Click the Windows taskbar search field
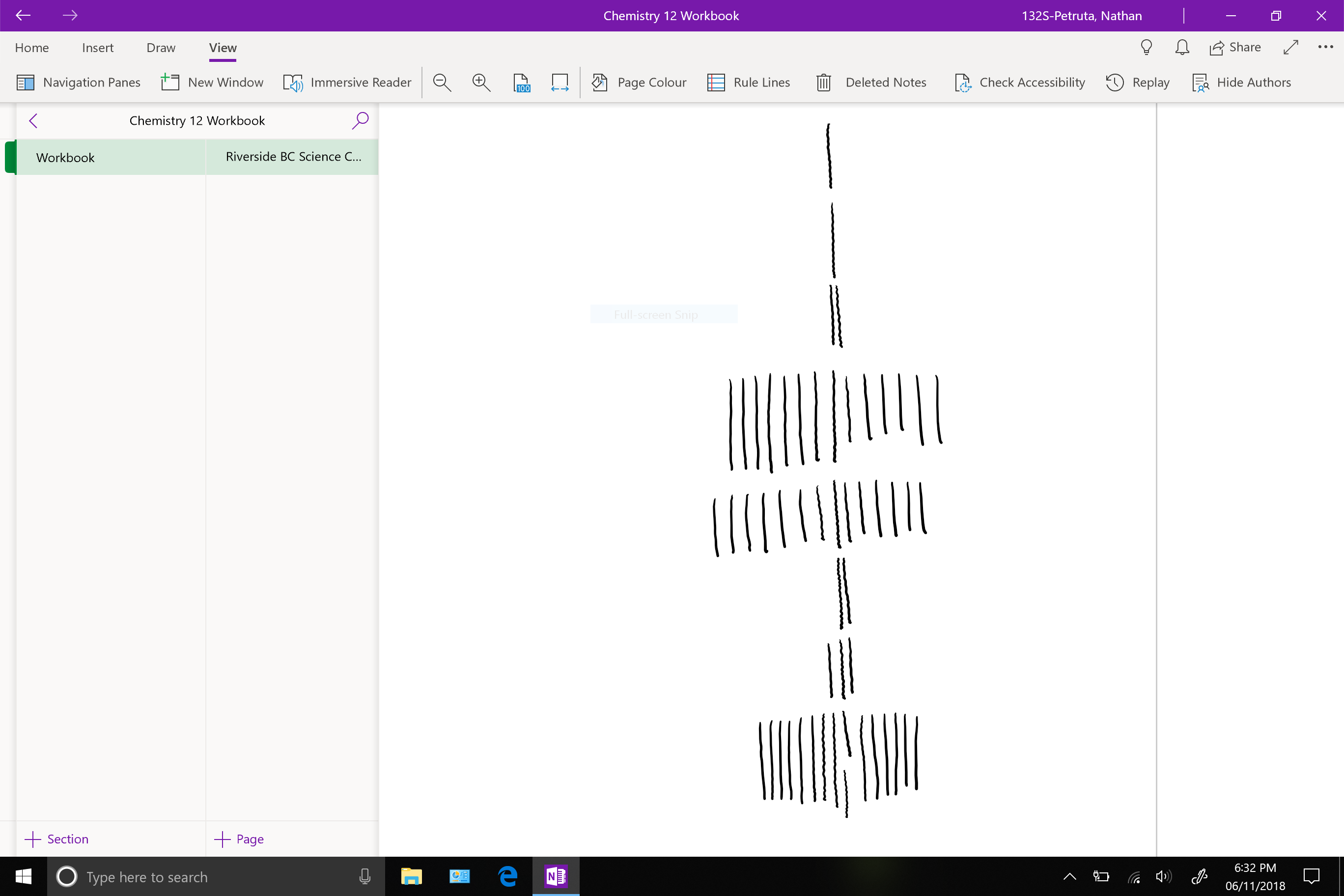 (217, 876)
